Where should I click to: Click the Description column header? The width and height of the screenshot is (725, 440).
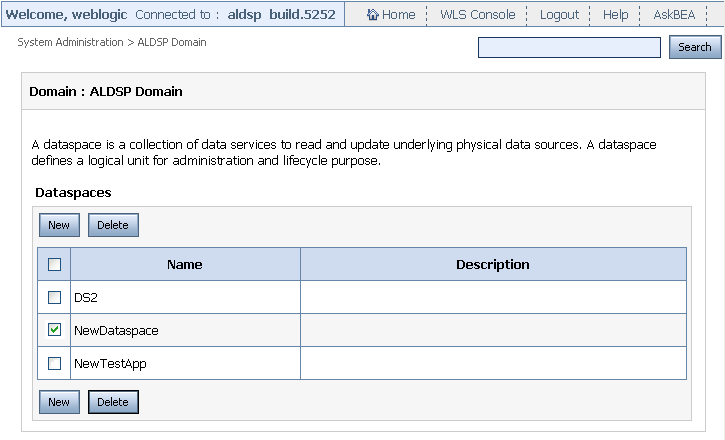(x=493, y=264)
